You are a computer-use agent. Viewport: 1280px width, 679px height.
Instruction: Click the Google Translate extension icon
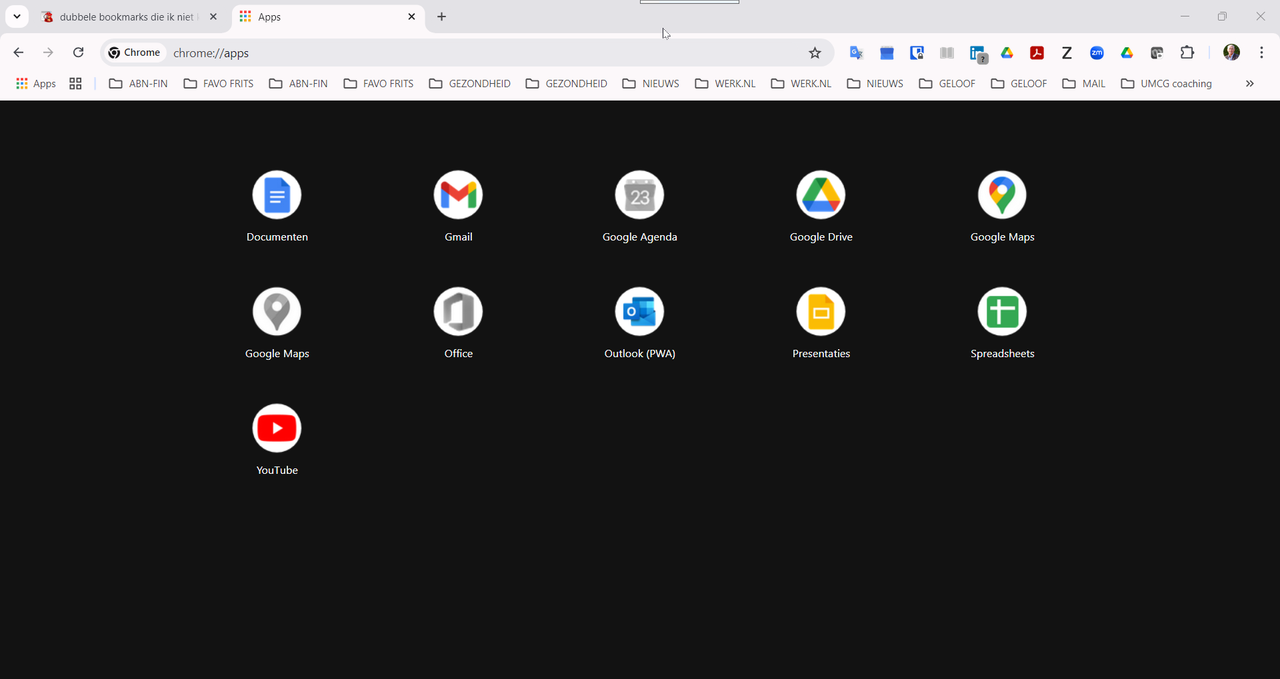pos(856,53)
